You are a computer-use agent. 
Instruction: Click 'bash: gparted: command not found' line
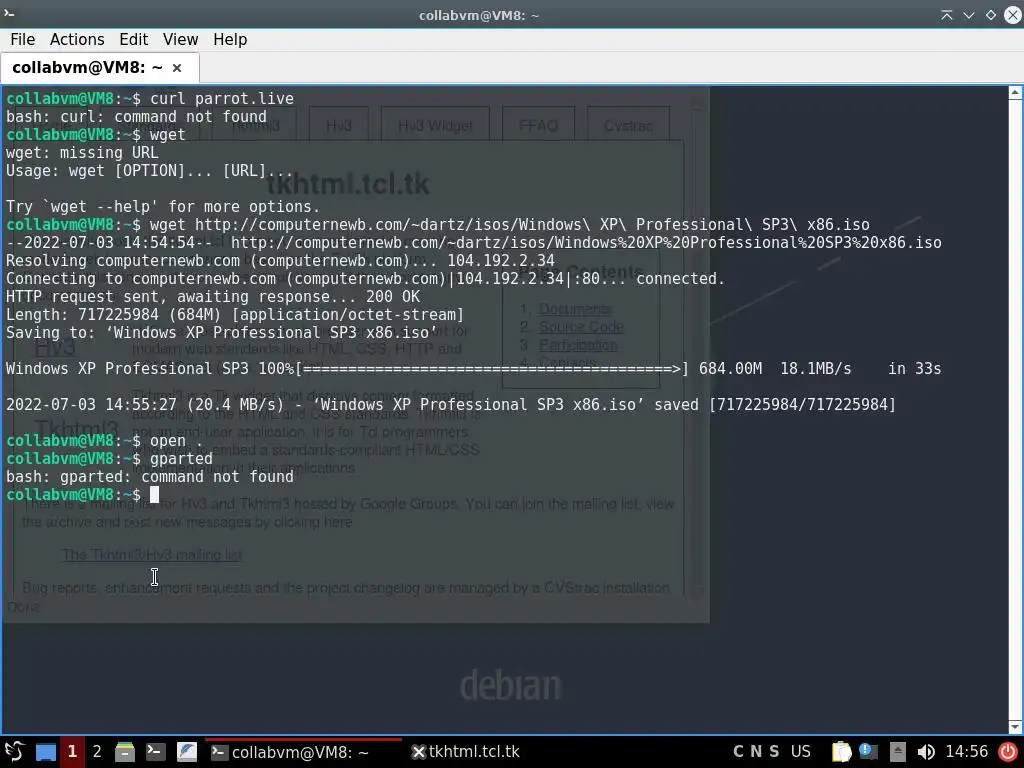150,477
